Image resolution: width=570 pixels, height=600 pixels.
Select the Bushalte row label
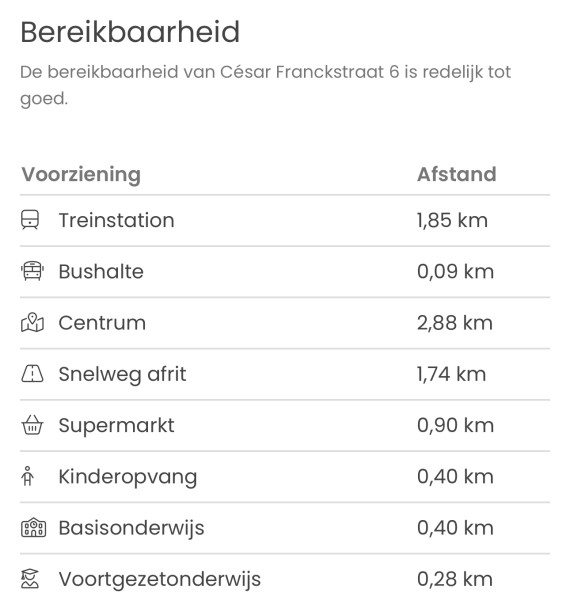pyautogui.click(x=101, y=272)
